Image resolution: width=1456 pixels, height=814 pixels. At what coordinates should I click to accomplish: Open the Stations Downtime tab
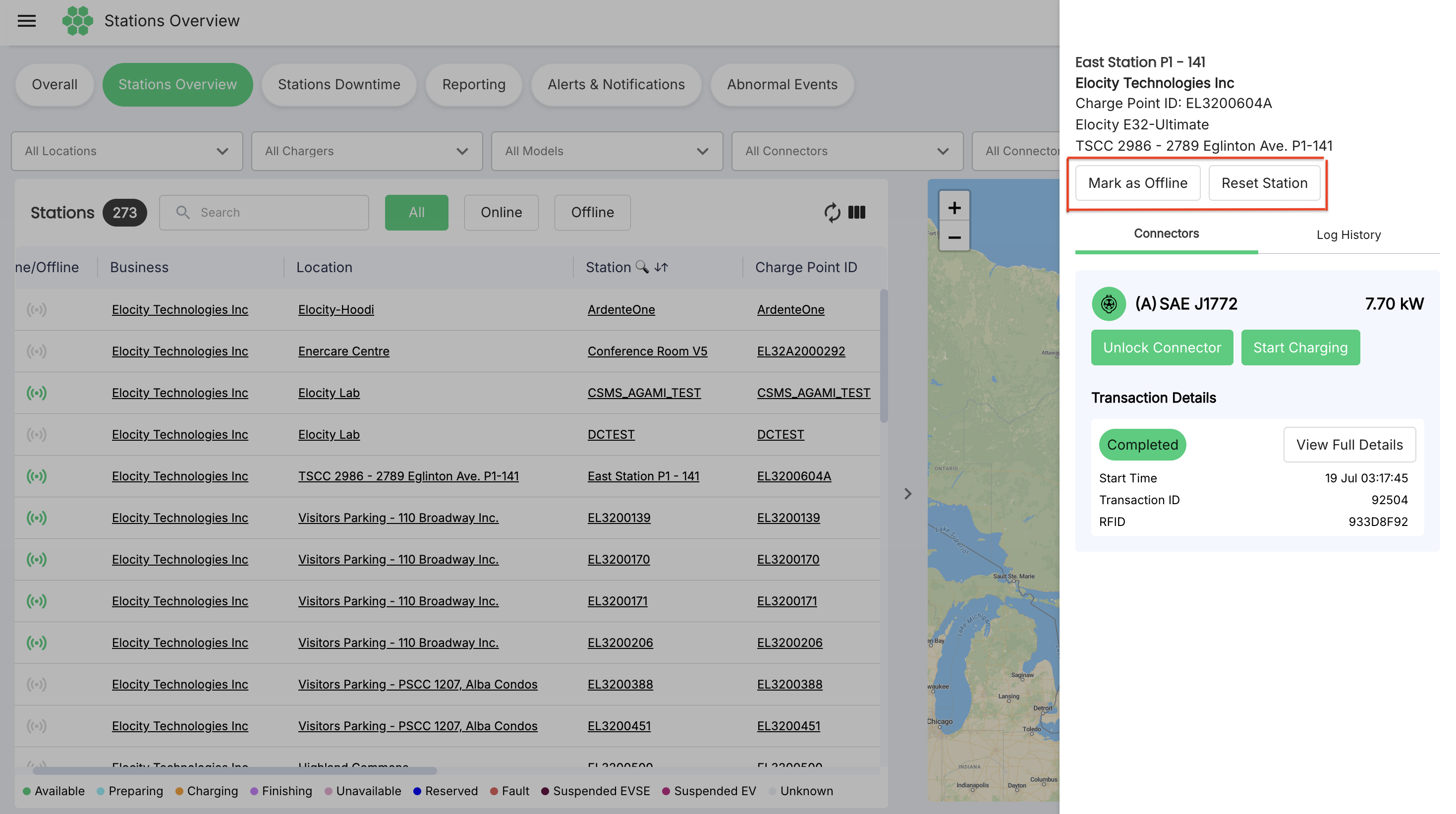point(339,85)
